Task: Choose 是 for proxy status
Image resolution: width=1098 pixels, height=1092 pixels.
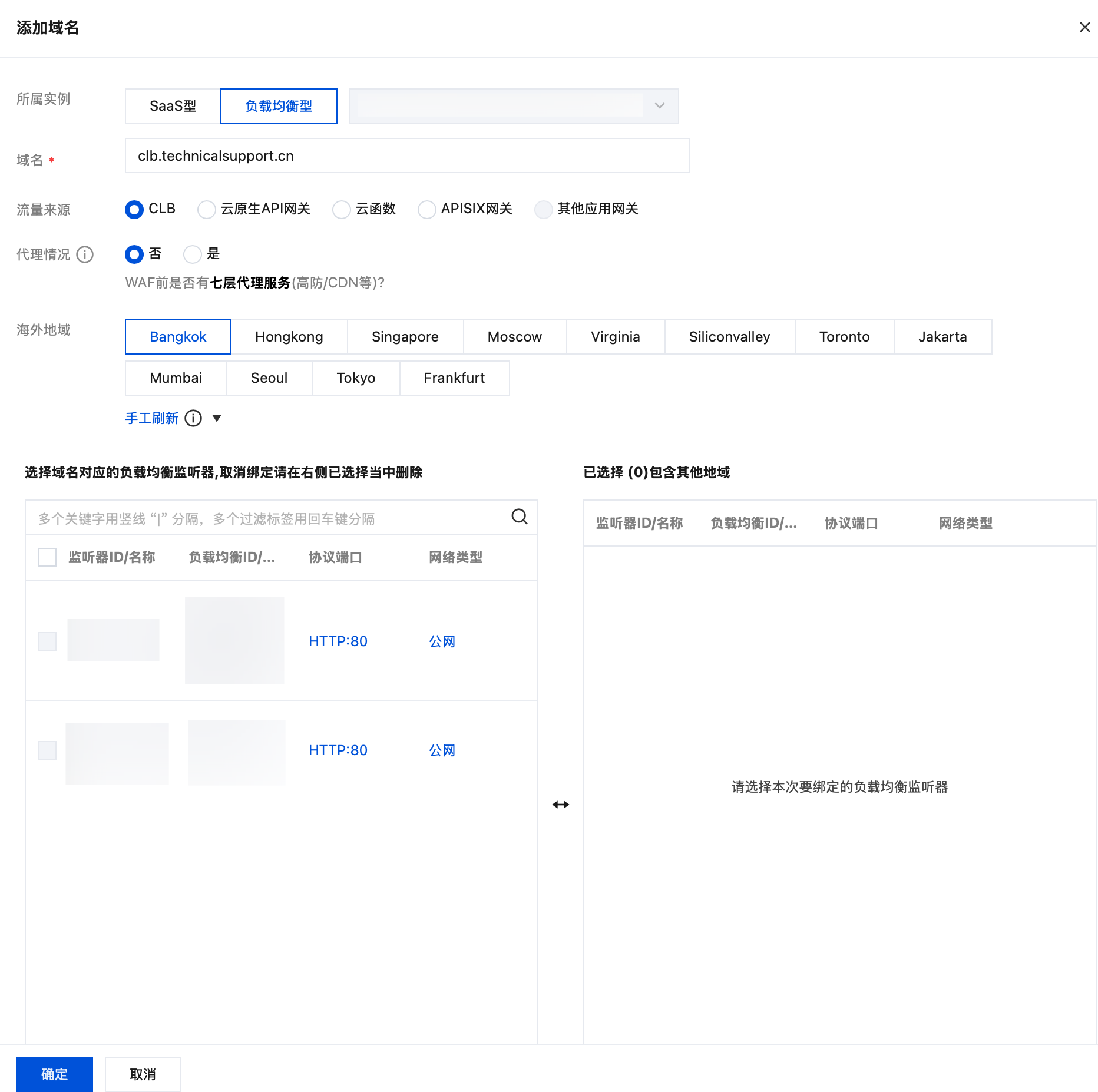Action: (193, 254)
